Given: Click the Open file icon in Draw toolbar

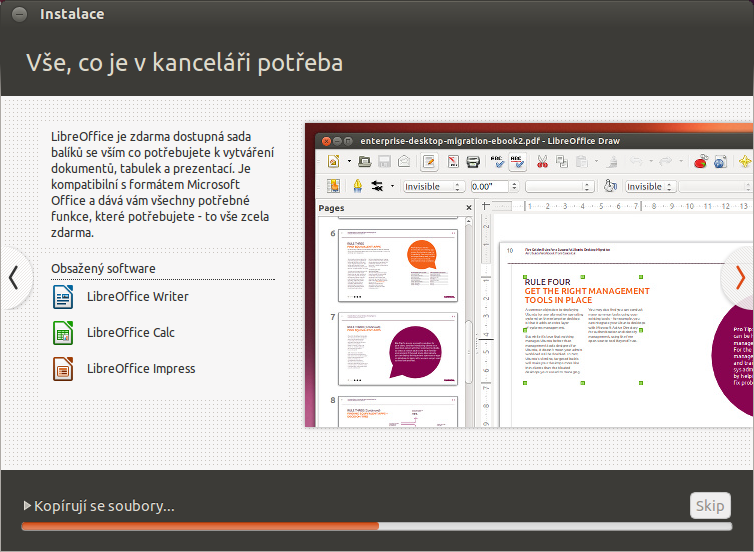Looking at the screenshot, I should click(x=364, y=162).
